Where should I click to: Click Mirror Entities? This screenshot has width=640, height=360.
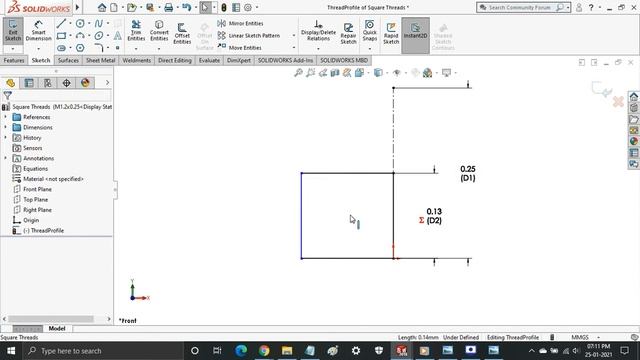241,24
